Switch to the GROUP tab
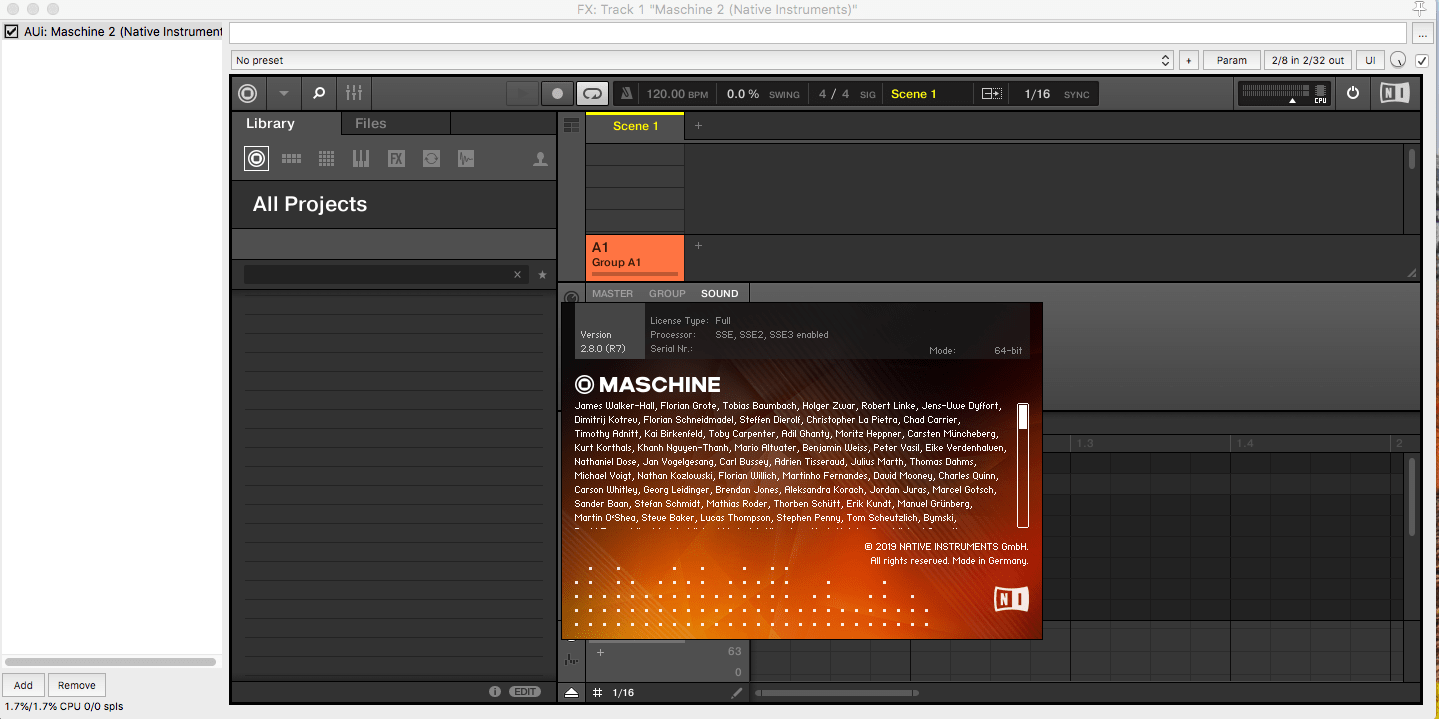Image resolution: width=1439 pixels, height=719 pixels. (x=667, y=293)
